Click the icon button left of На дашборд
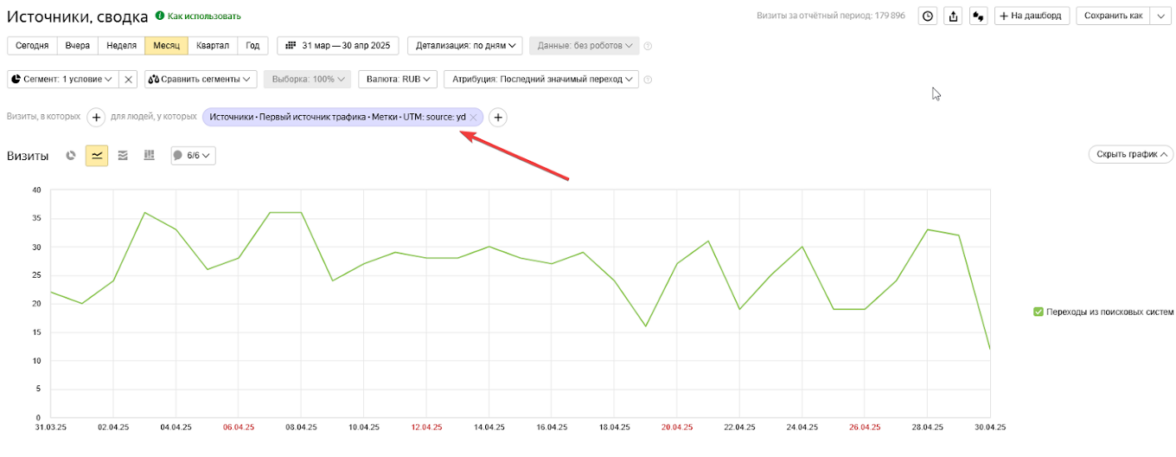The image size is (1176, 457). coord(978,16)
